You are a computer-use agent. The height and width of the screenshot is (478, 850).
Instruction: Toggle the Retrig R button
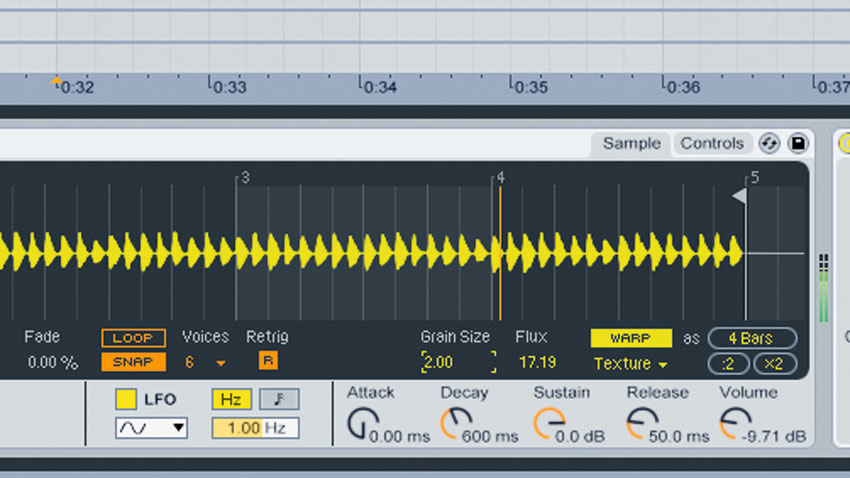[x=268, y=360]
